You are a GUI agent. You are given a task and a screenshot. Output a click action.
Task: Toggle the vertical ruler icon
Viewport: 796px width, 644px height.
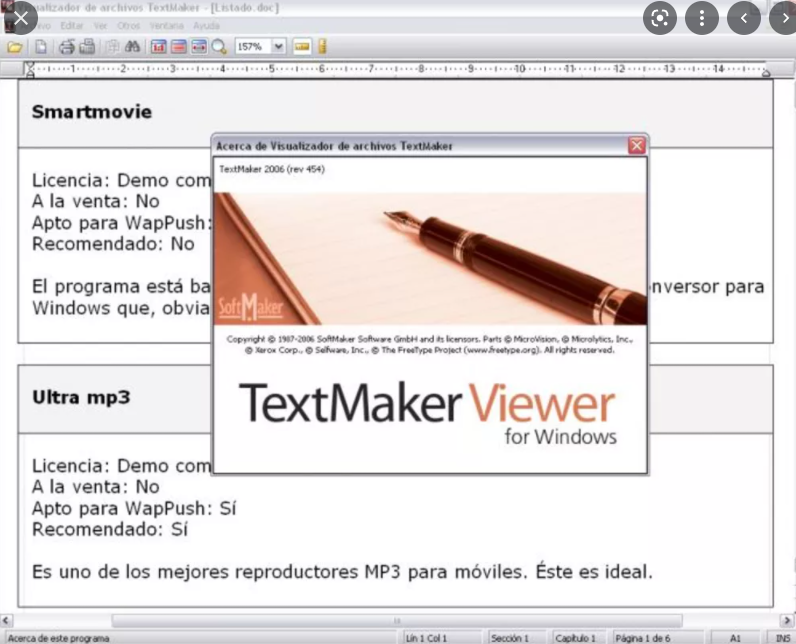point(322,47)
